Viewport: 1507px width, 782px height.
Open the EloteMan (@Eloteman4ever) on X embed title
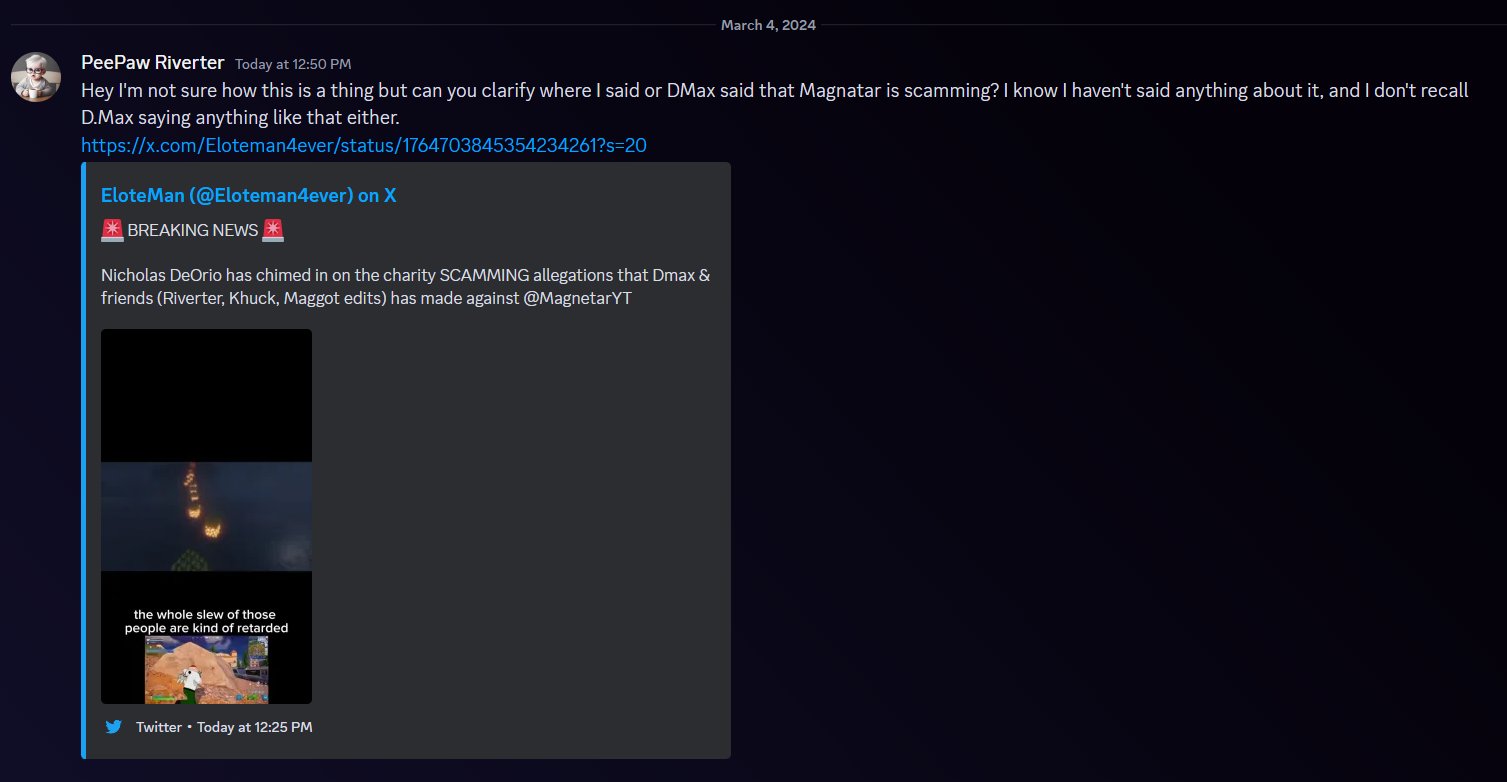(249, 195)
